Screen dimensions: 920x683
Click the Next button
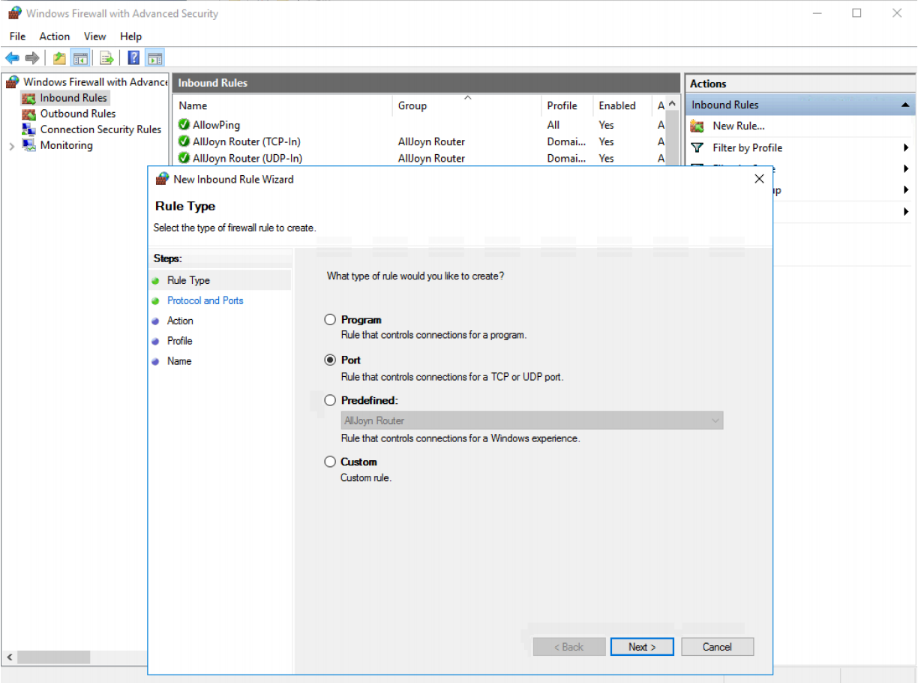click(642, 647)
